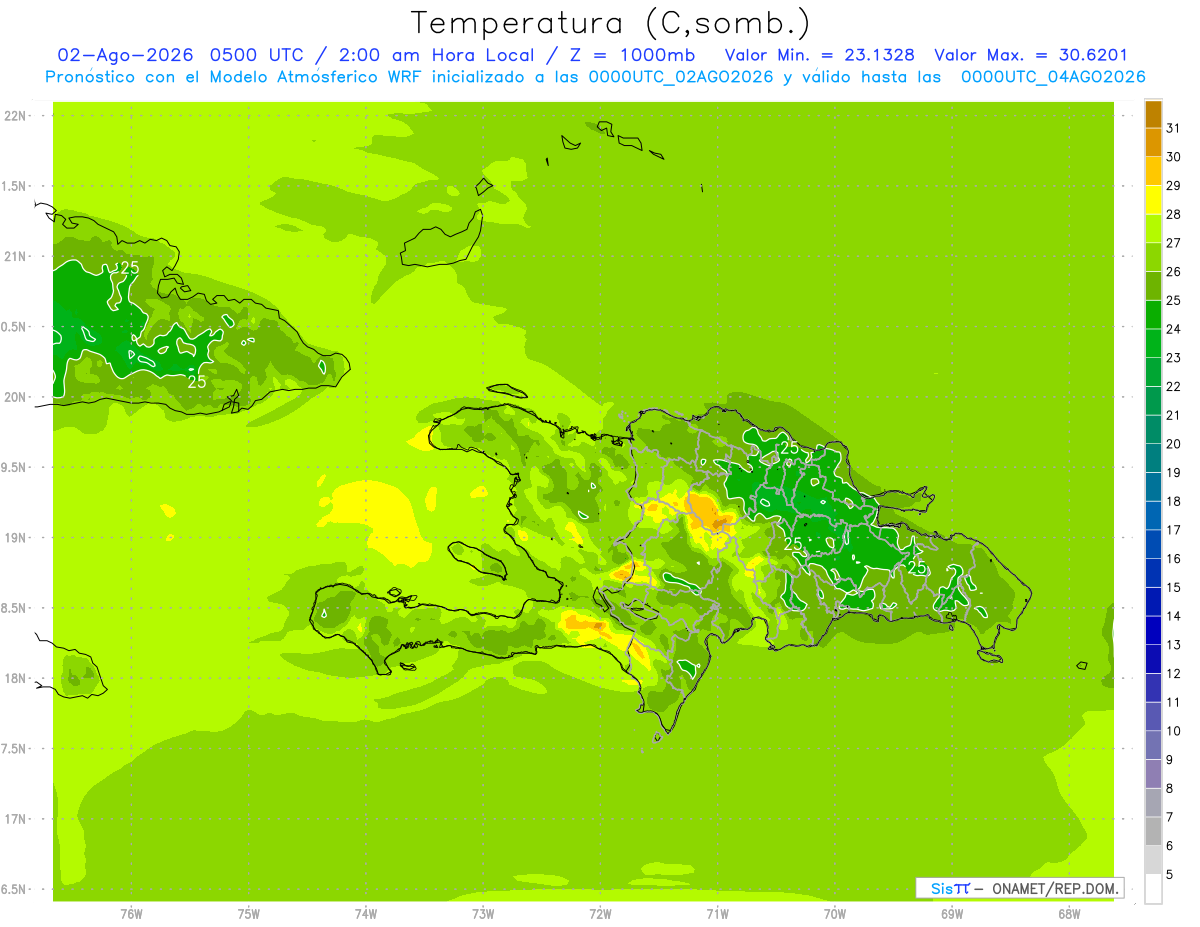Click the 71W longitude axis label
1200x927 pixels.
[x=717, y=914]
